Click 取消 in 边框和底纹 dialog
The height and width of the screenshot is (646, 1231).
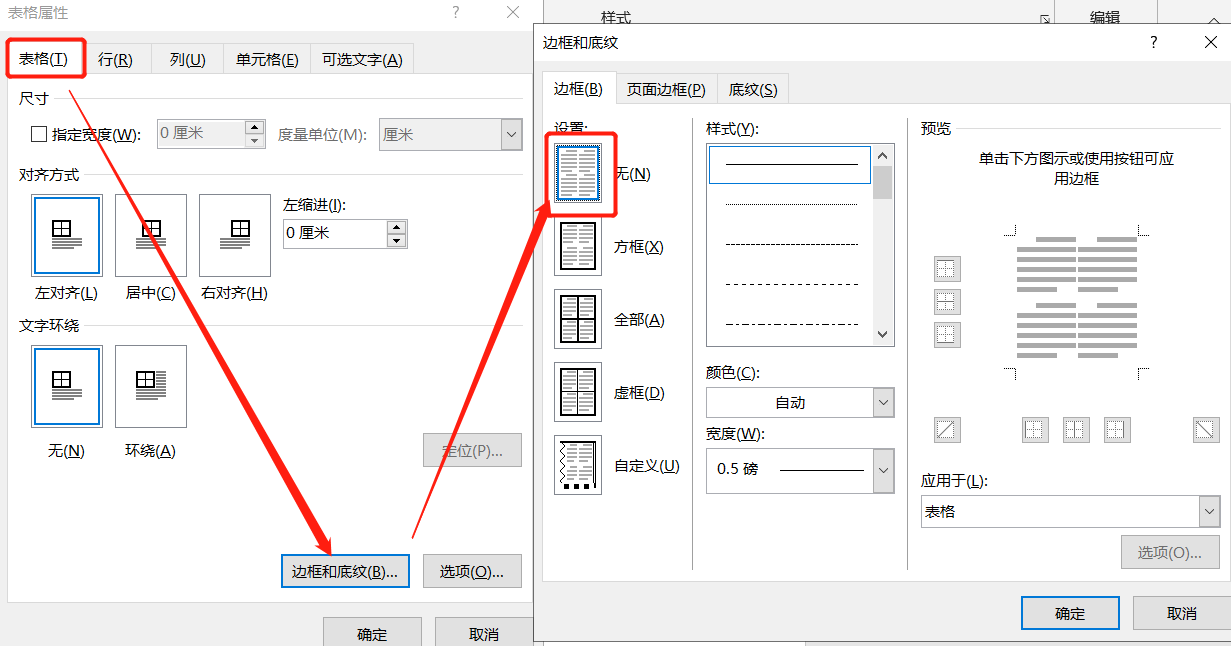click(1182, 613)
